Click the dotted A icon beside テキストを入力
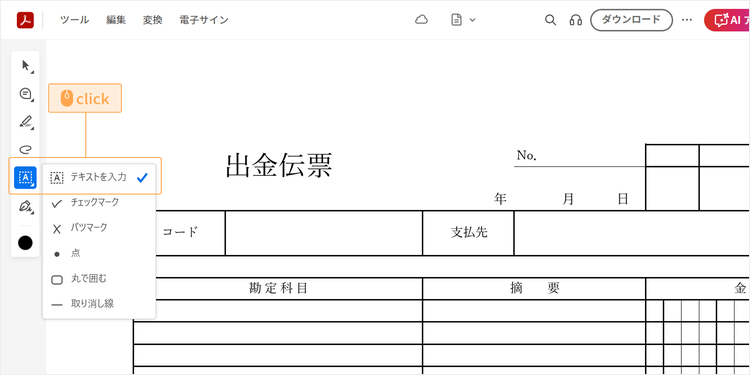The image size is (750, 375). (x=57, y=178)
